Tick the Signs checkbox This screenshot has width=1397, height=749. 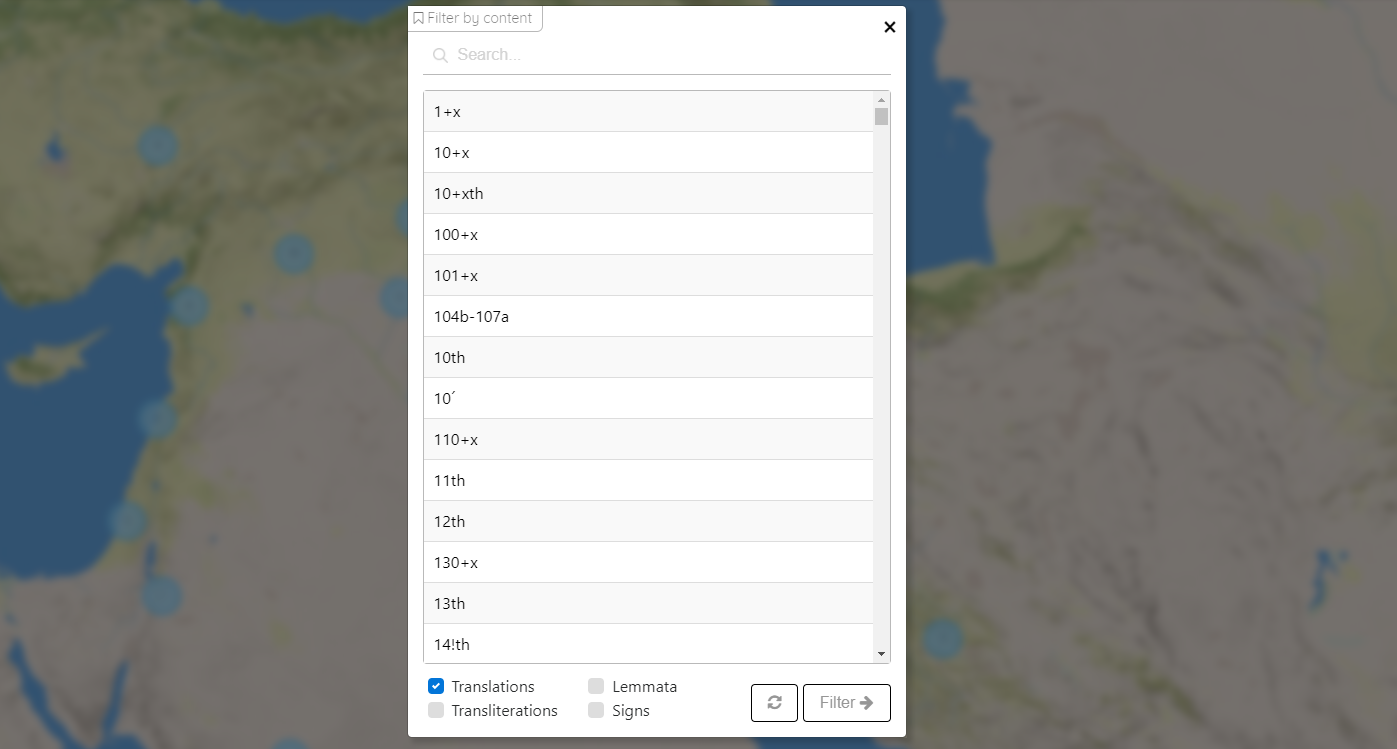596,710
